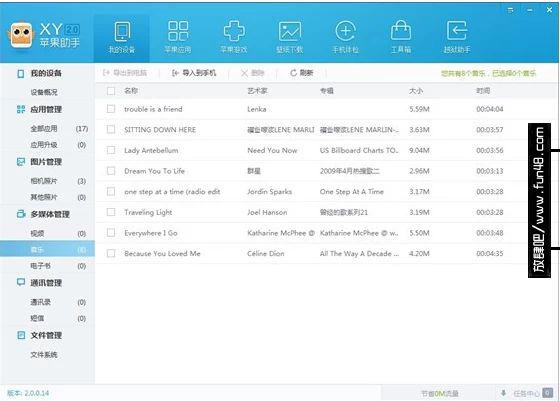
Task: Click artist Jordin Sparks
Action: click(x=270, y=192)
